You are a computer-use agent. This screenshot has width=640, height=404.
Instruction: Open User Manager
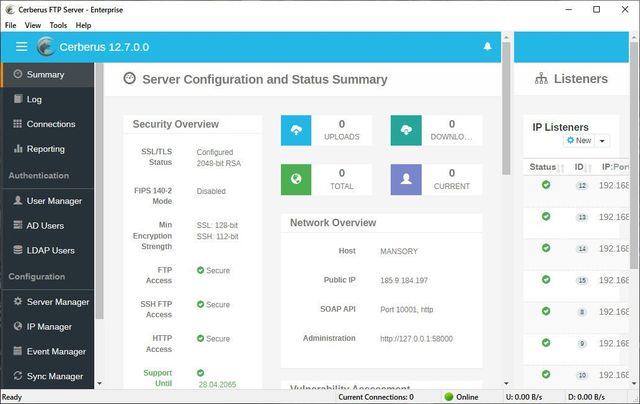coord(53,201)
